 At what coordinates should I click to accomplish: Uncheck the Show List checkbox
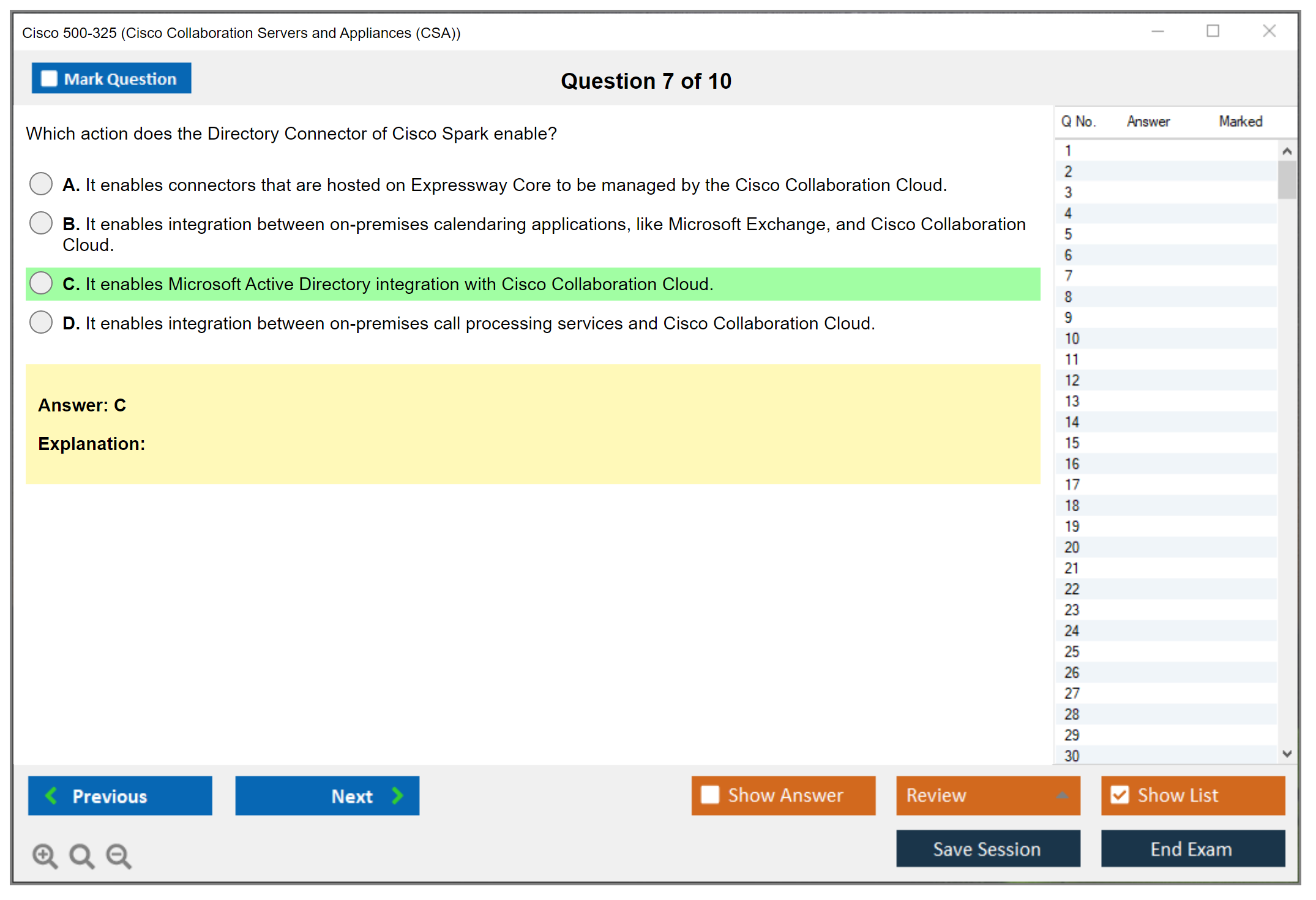(x=1120, y=795)
